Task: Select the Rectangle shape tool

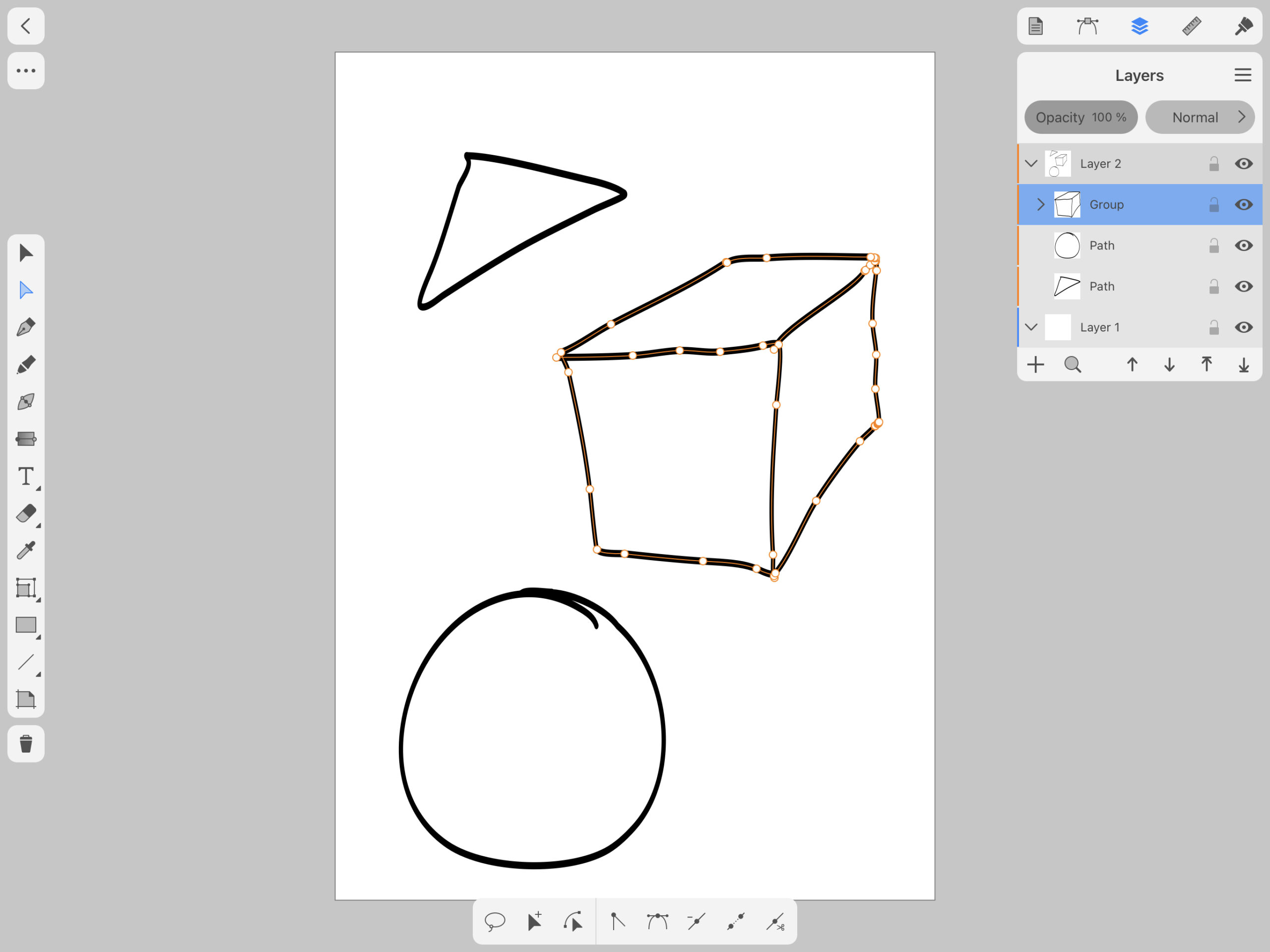Action: (26, 625)
